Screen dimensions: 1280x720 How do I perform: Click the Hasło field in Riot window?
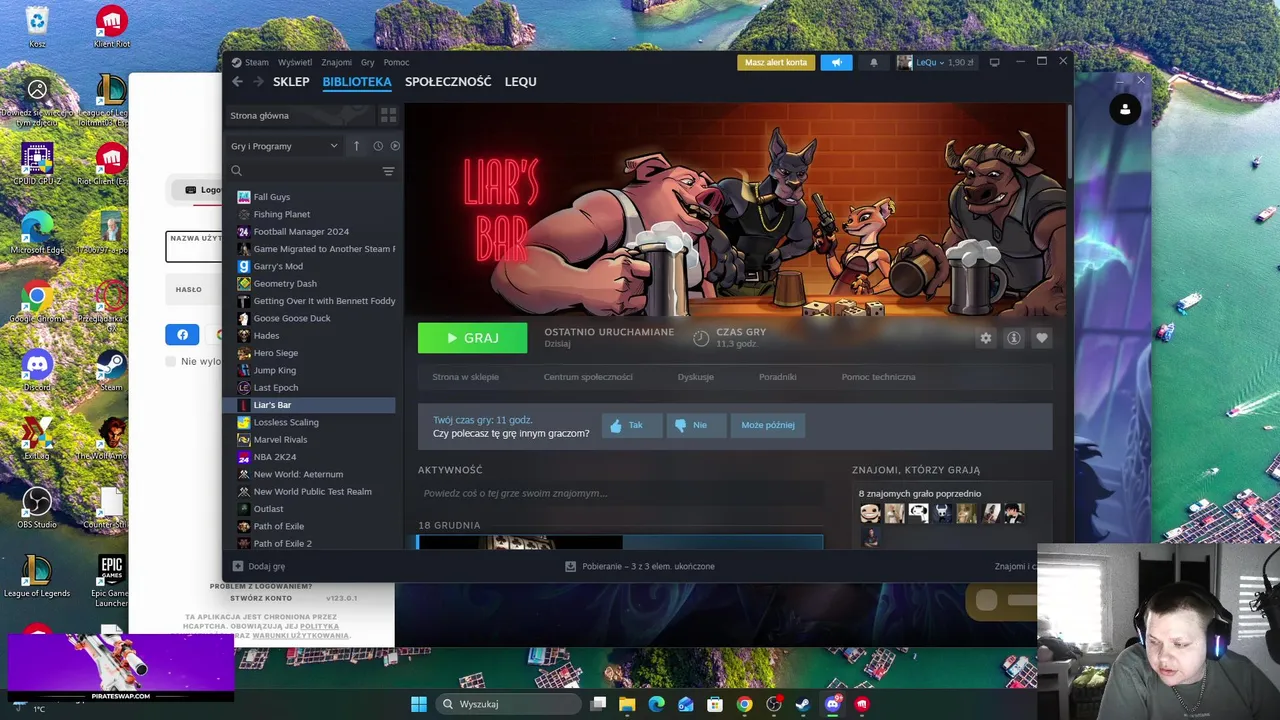coord(195,290)
